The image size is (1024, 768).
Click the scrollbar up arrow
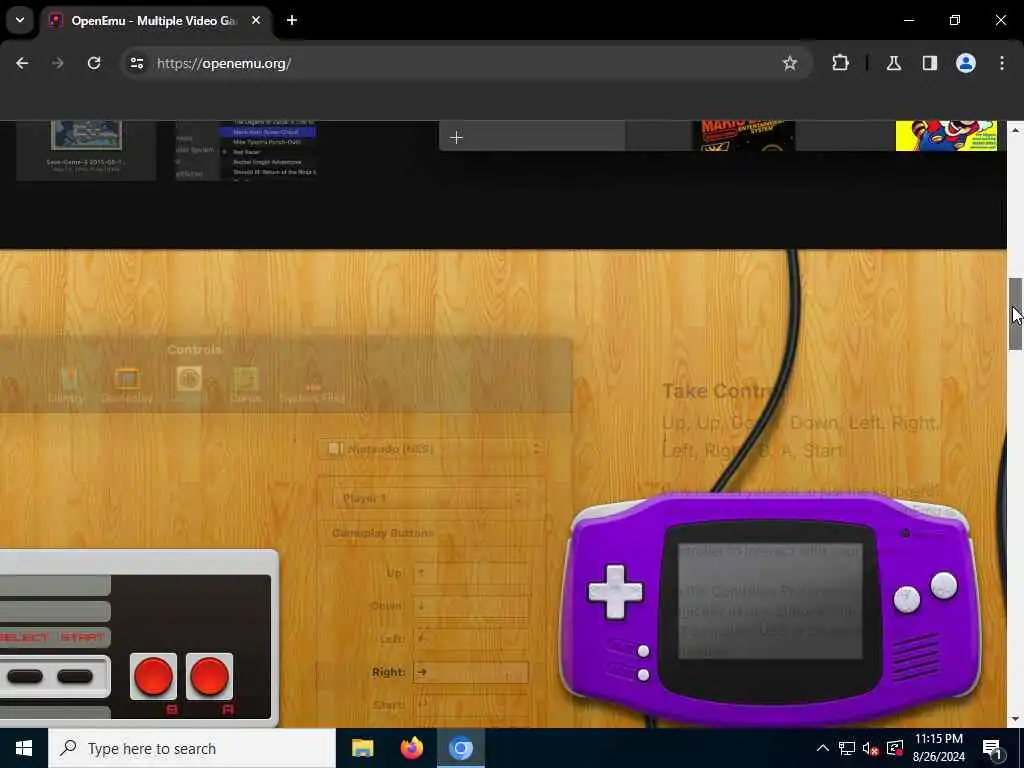coord(1015,130)
